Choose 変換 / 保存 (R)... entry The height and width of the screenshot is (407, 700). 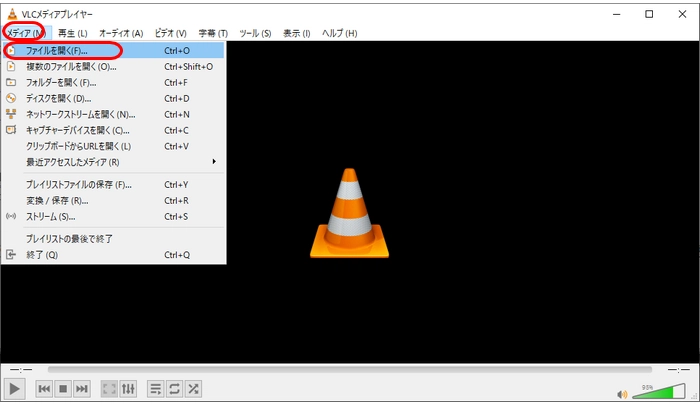click(x=113, y=200)
